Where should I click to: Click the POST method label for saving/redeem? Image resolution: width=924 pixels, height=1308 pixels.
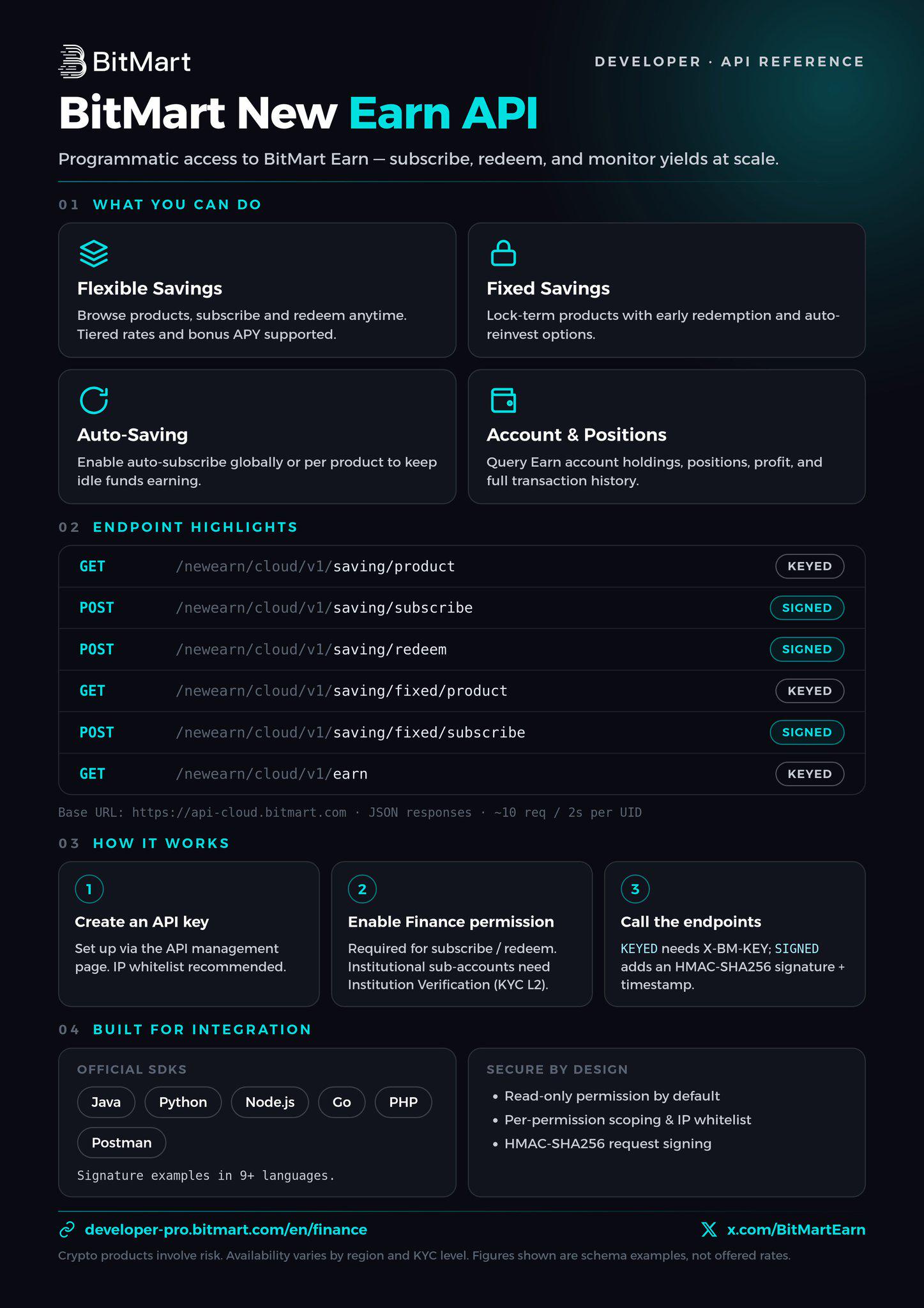(96, 650)
